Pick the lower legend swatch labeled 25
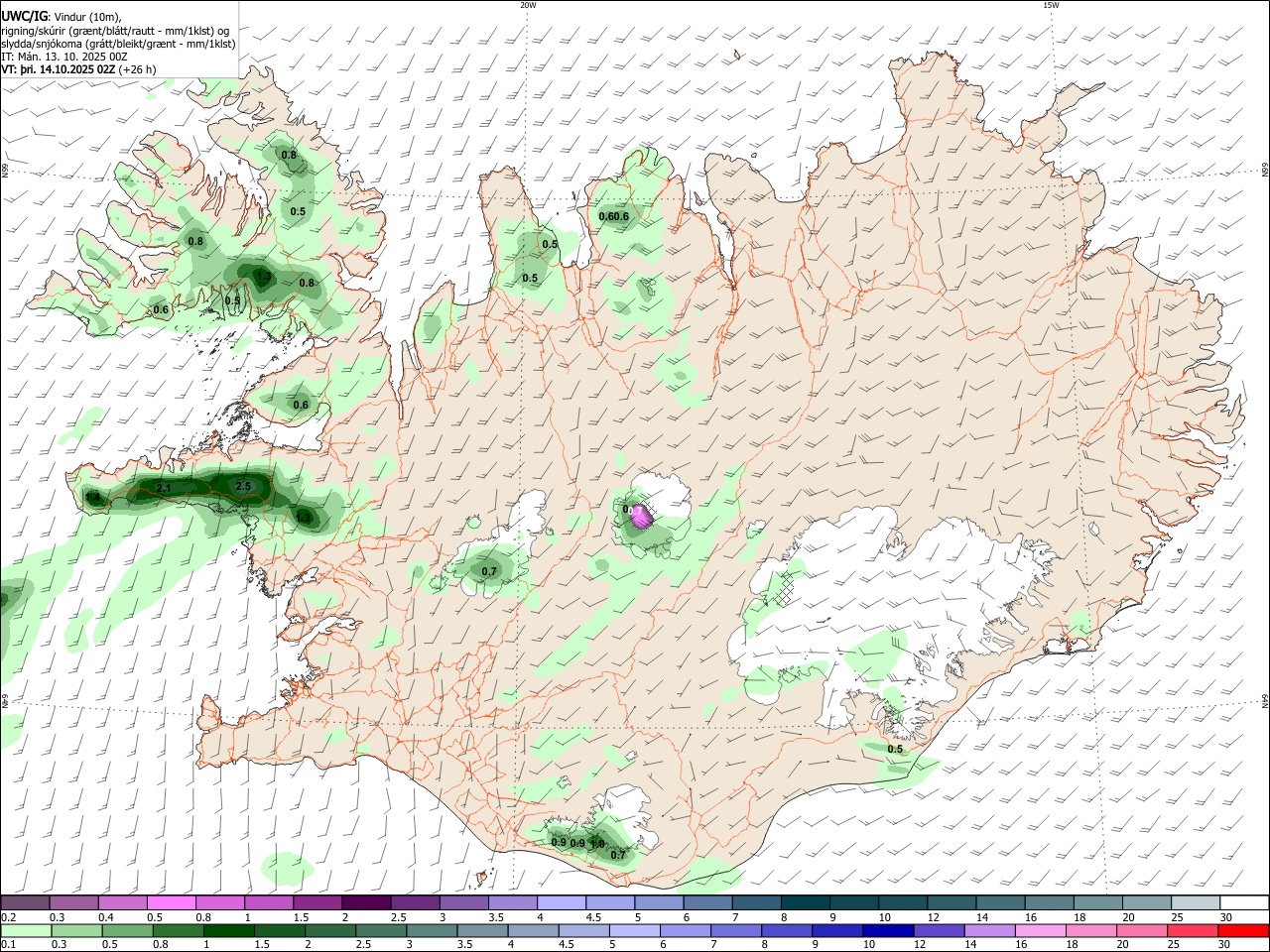 1195,930
